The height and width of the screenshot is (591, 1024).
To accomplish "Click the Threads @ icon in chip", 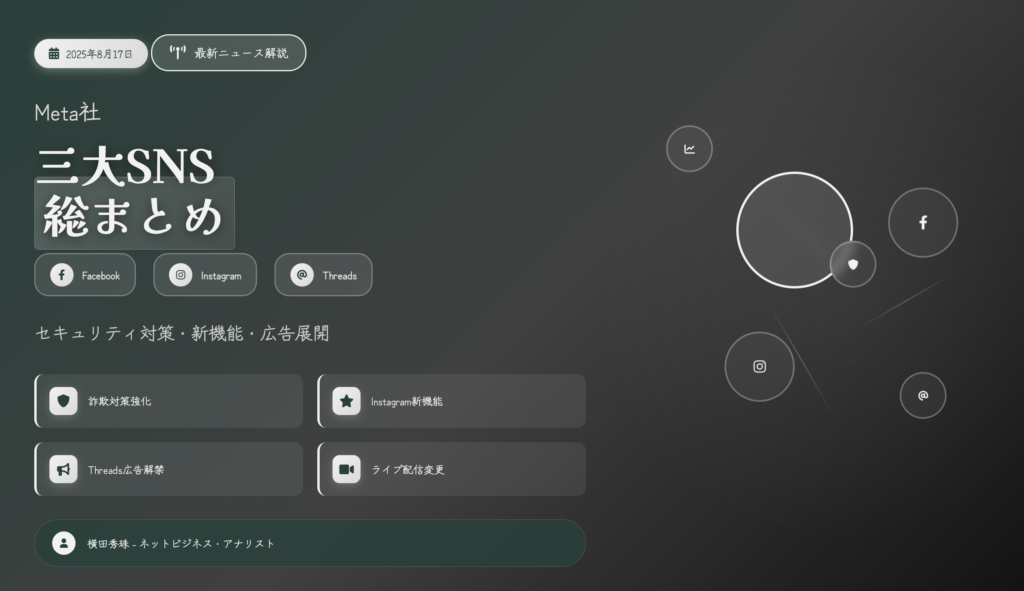I will [x=302, y=275].
